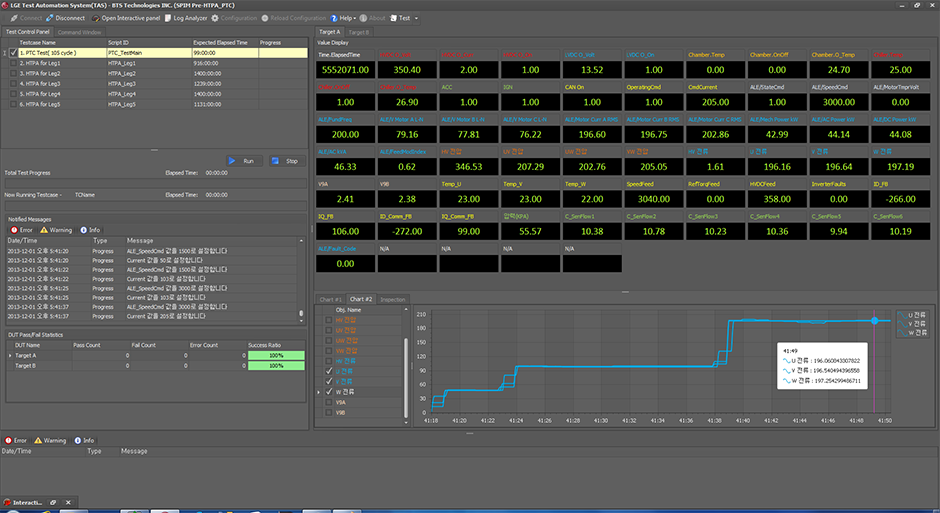Click U 전류 legend icon on chart
This screenshot has width=940, height=513.
click(x=902, y=315)
